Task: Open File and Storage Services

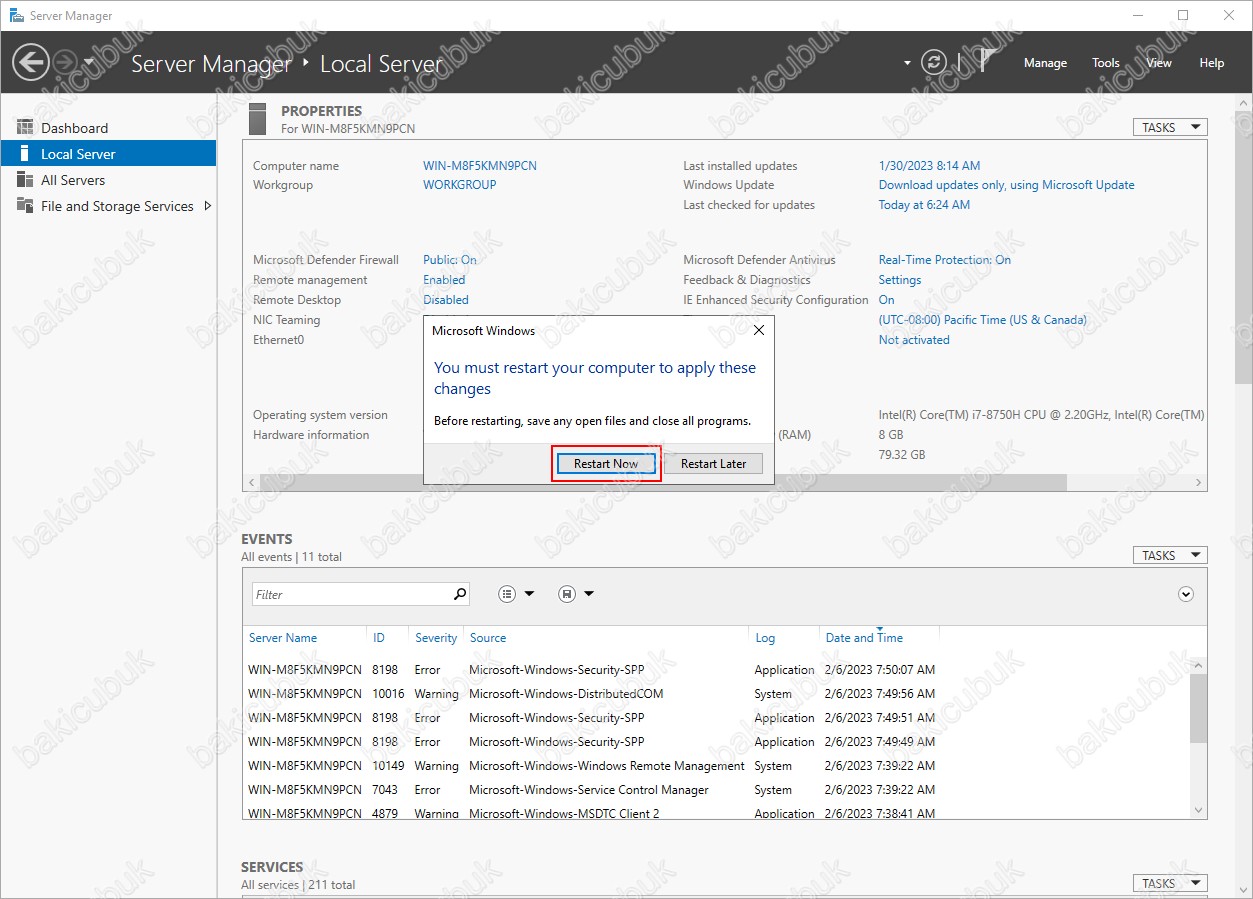Action: [117, 206]
